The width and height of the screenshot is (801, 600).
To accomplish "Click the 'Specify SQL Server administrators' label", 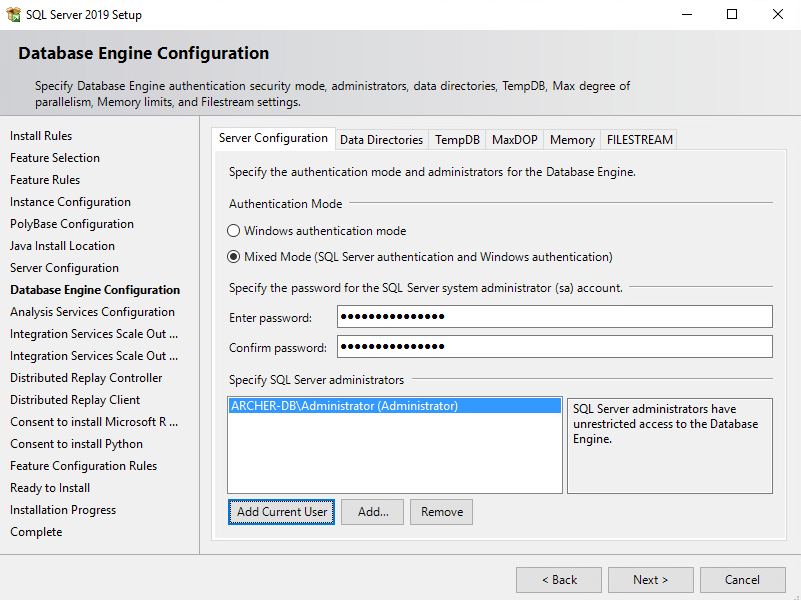I will tap(316, 380).
